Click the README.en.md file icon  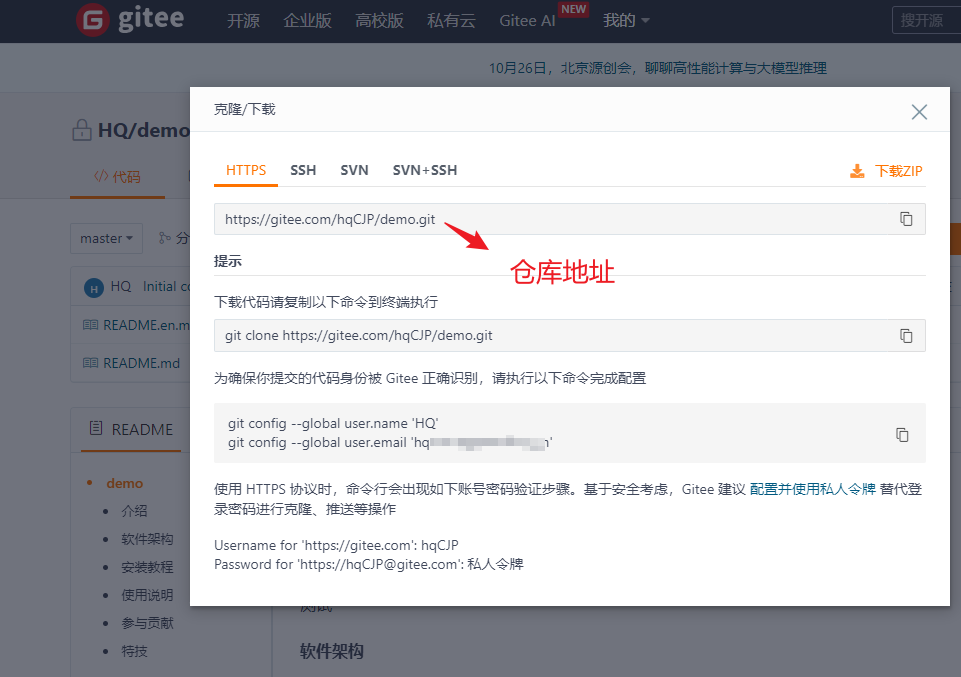tap(90, 325)
